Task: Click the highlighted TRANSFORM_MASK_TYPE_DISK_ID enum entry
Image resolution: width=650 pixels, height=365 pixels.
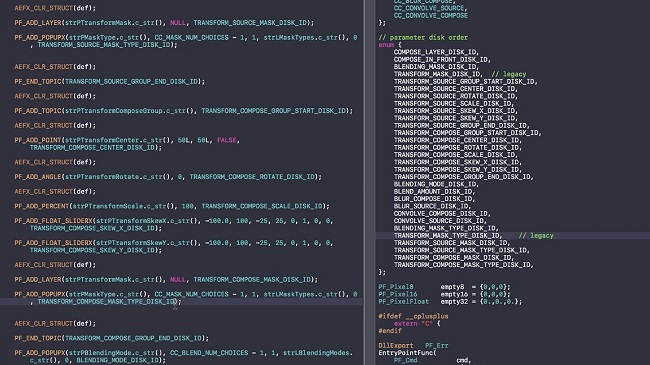Action: coord(448,236)
